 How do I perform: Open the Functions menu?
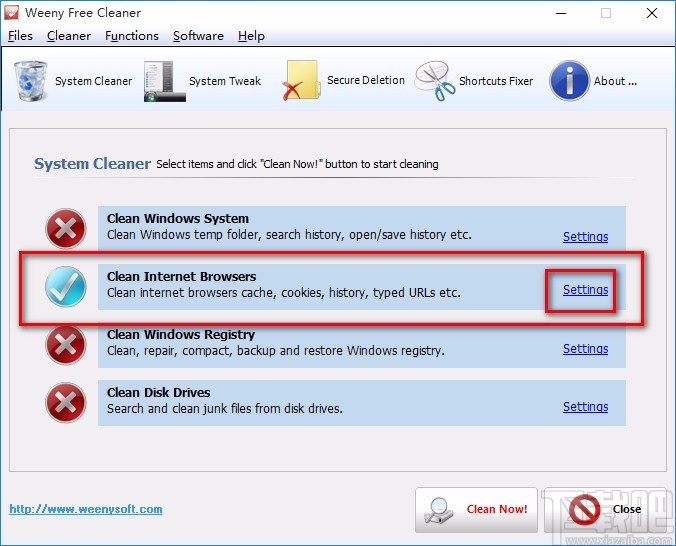(x=132, y=36)
